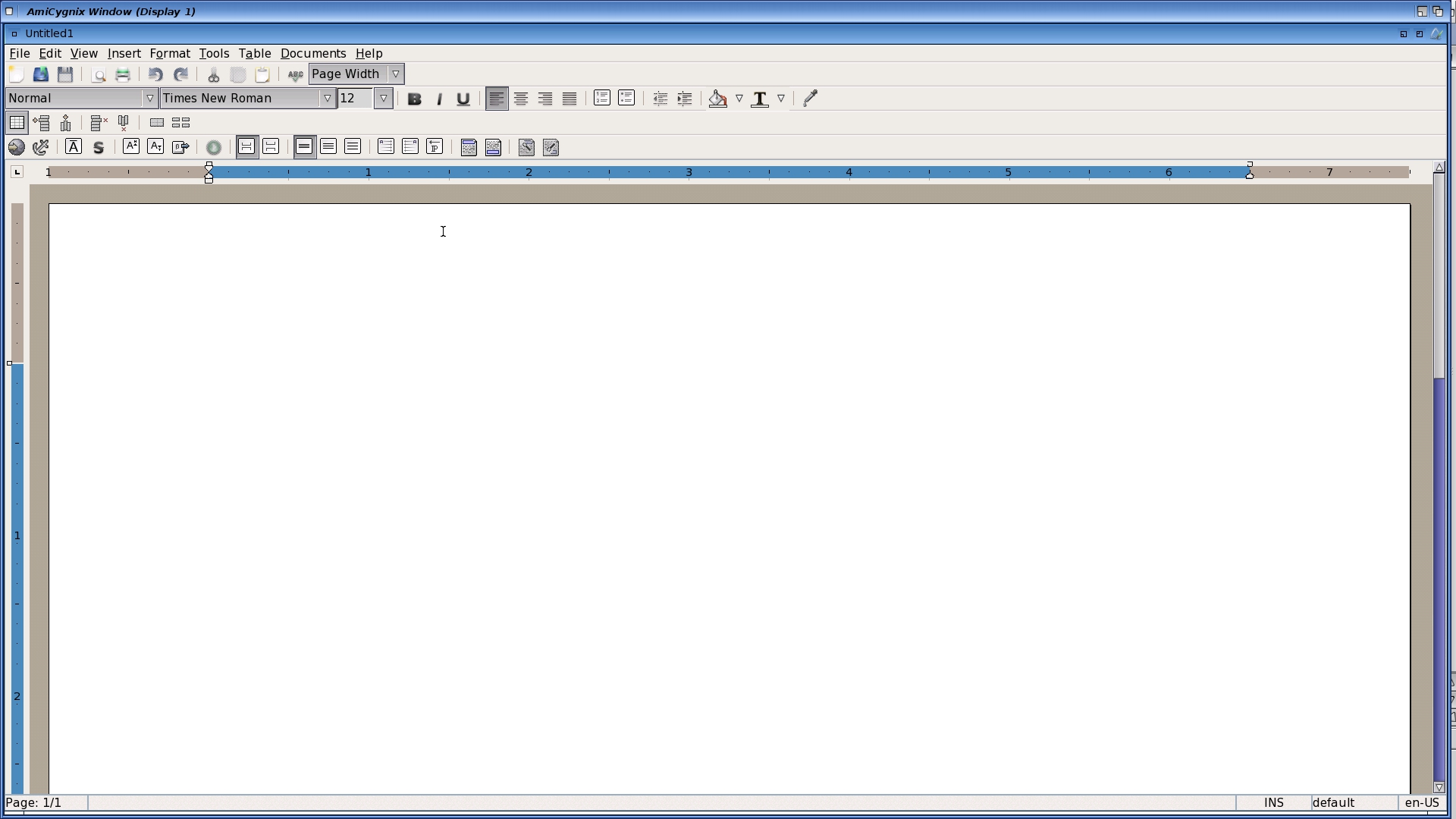
Task: Split the table cell
Action: [x=180, y=123]
